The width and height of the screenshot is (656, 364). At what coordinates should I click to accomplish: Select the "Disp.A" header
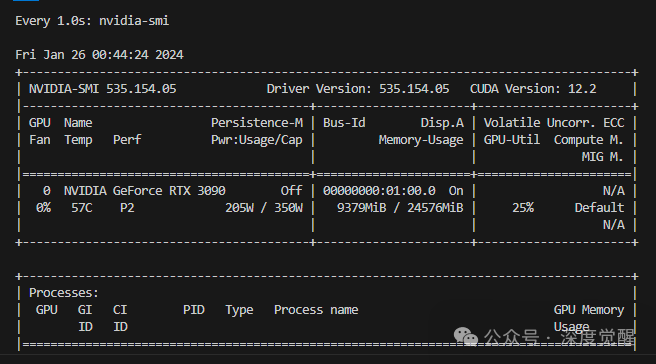442,123
